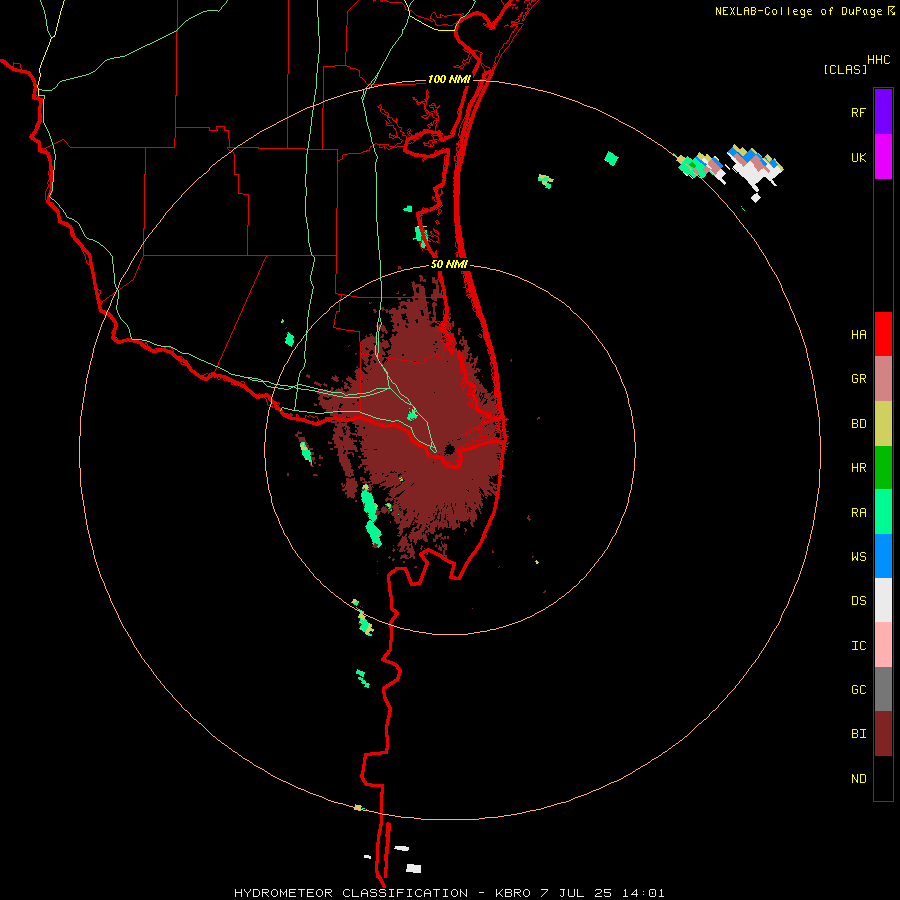Click the "UK" legend label
Image resolution: width=900 pixels, height=900 pixels.
(x=858, y=158)
